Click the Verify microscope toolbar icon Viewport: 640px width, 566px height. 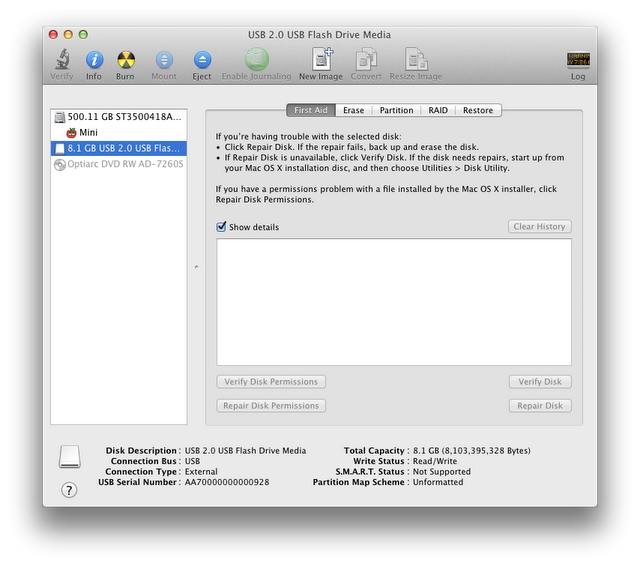point(62,60)
